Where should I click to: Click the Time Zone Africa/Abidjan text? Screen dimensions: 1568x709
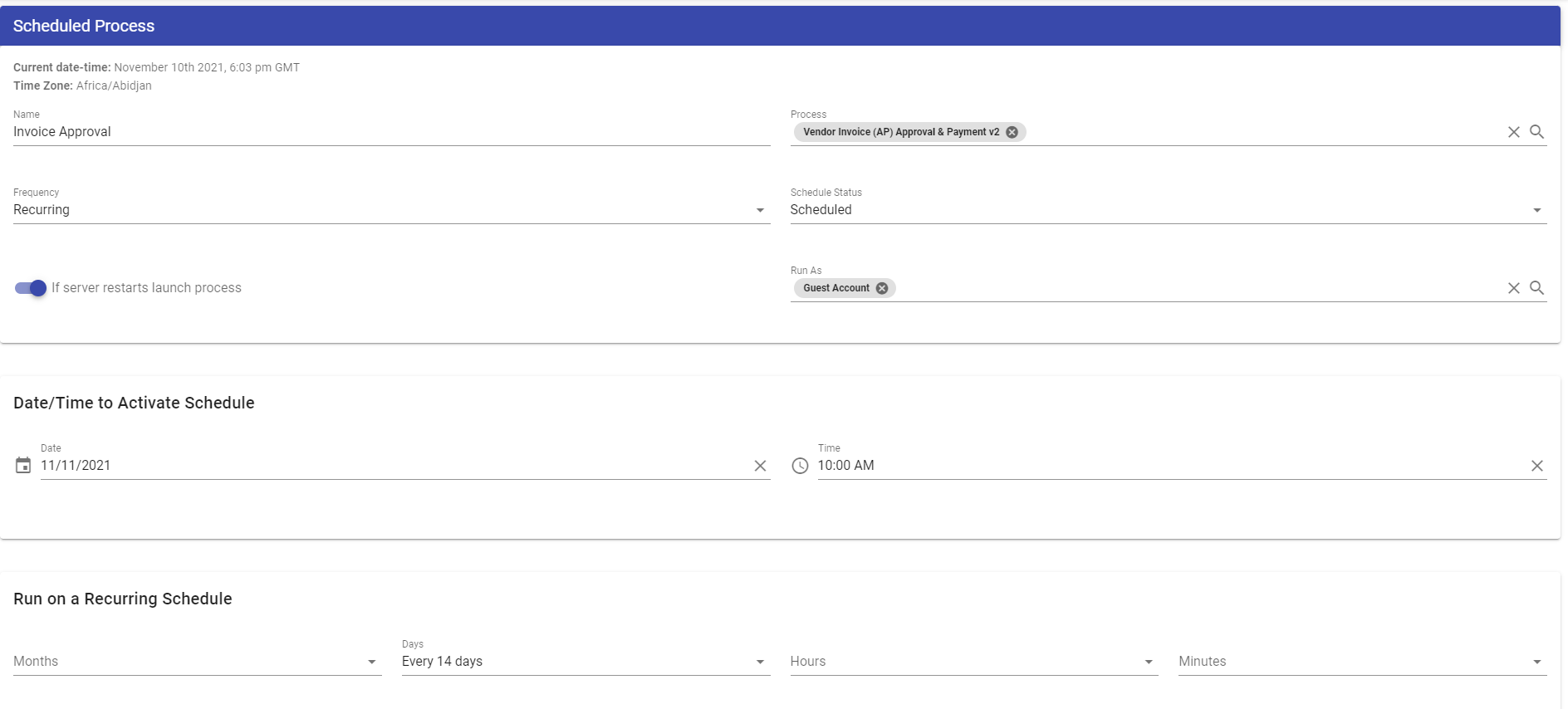[82, 86]
